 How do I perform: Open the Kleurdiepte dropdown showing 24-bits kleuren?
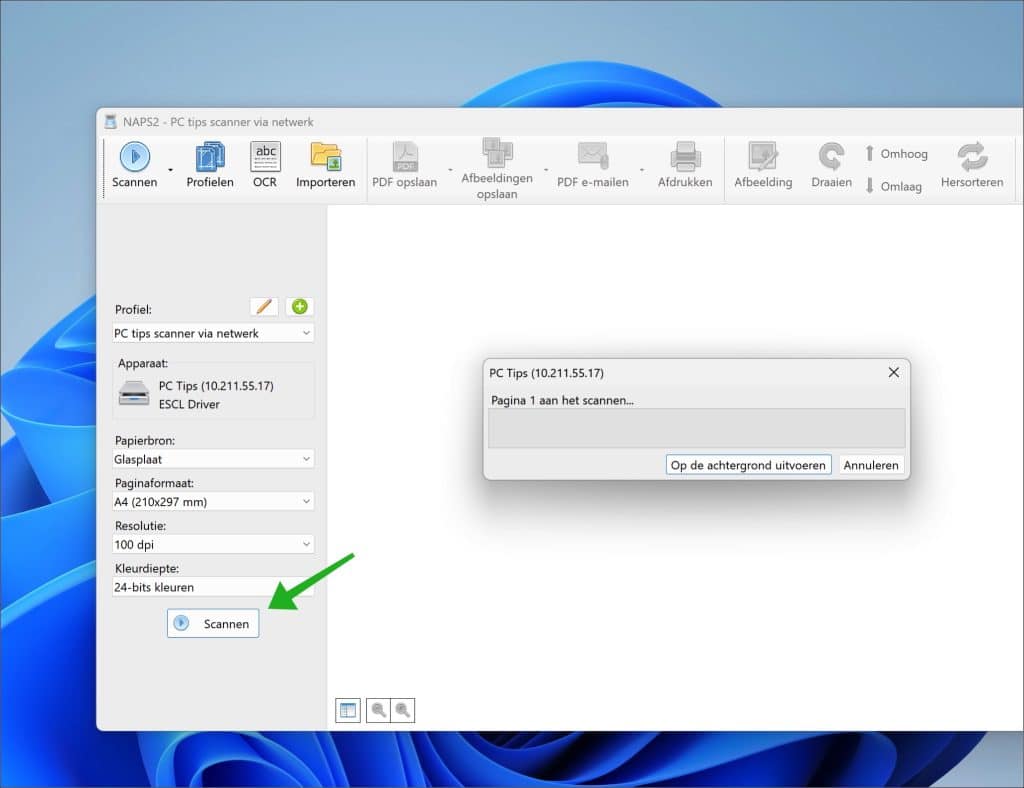(213, 587)
